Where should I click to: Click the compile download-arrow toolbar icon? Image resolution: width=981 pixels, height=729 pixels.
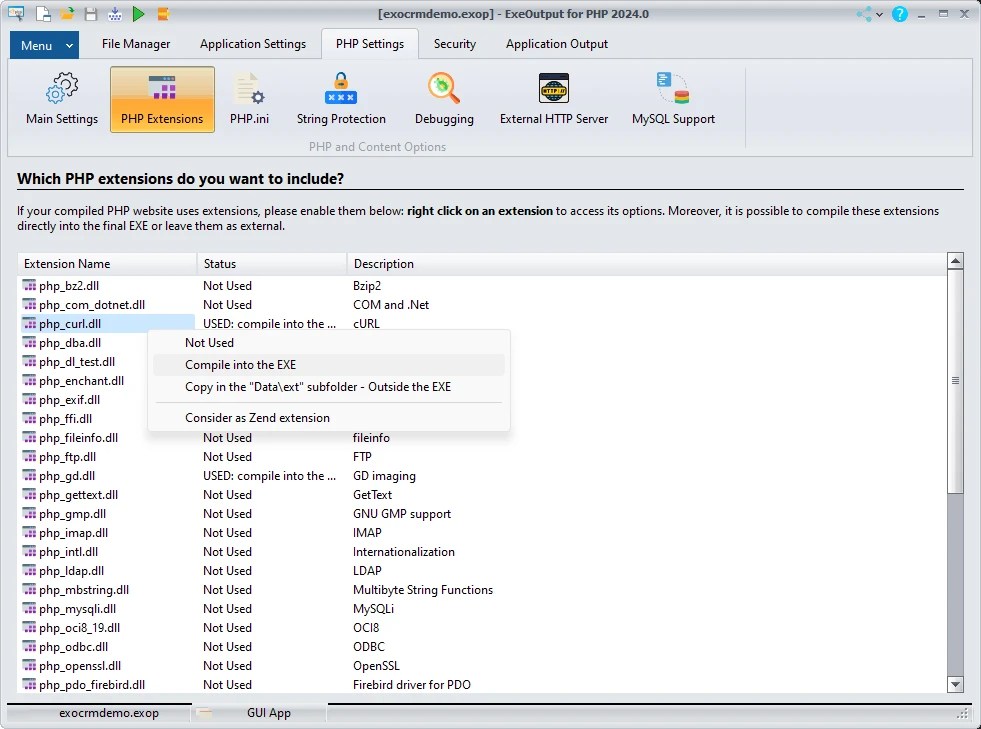point(114,13)
